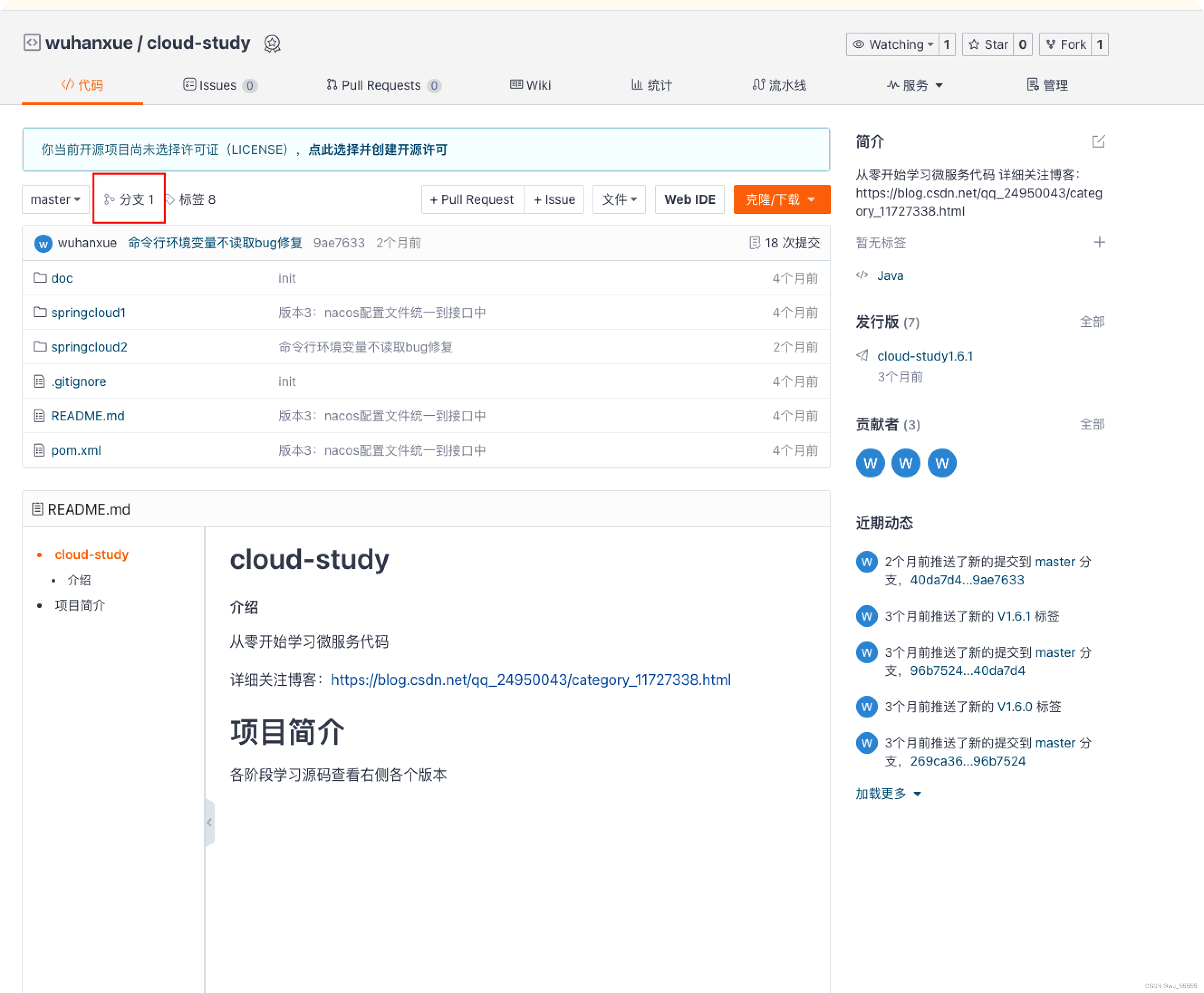Open the master branch dropdown
The image size is (1204, 993).
(55, 200)
